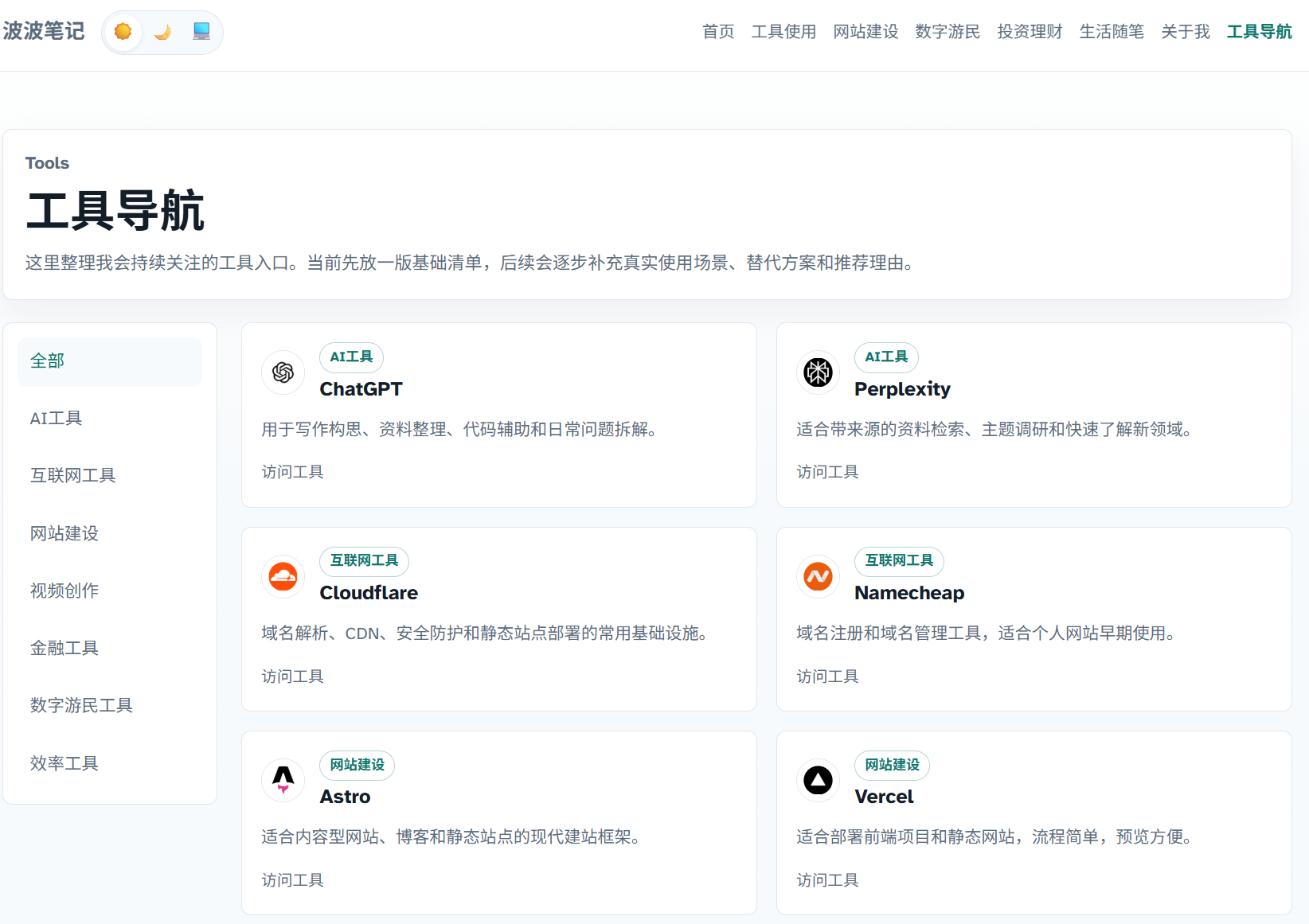Filter by 数字游民工具 category
1309x924 pixels.
pyautogui.click(x=110, y=706)
